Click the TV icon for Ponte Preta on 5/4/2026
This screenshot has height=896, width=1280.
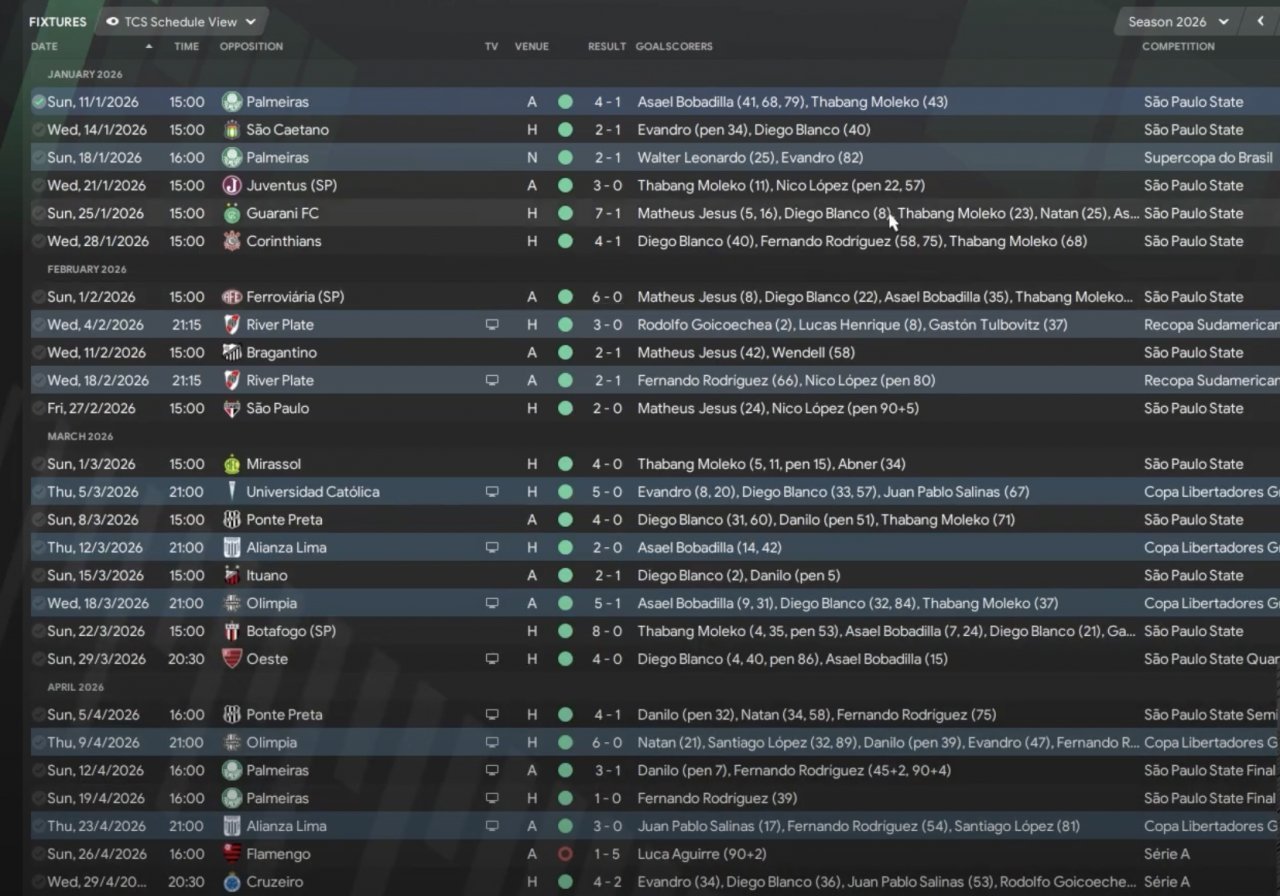point(491,715)
